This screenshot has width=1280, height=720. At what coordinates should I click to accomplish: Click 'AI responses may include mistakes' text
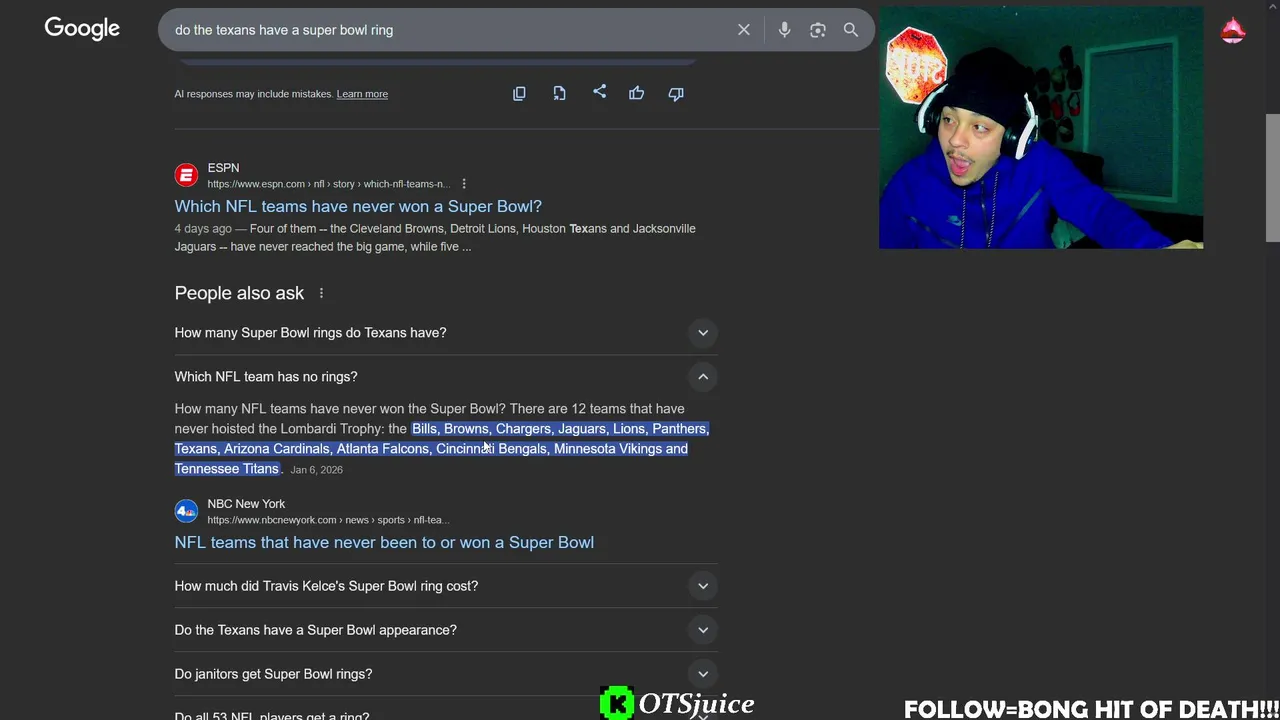(254, 94)
